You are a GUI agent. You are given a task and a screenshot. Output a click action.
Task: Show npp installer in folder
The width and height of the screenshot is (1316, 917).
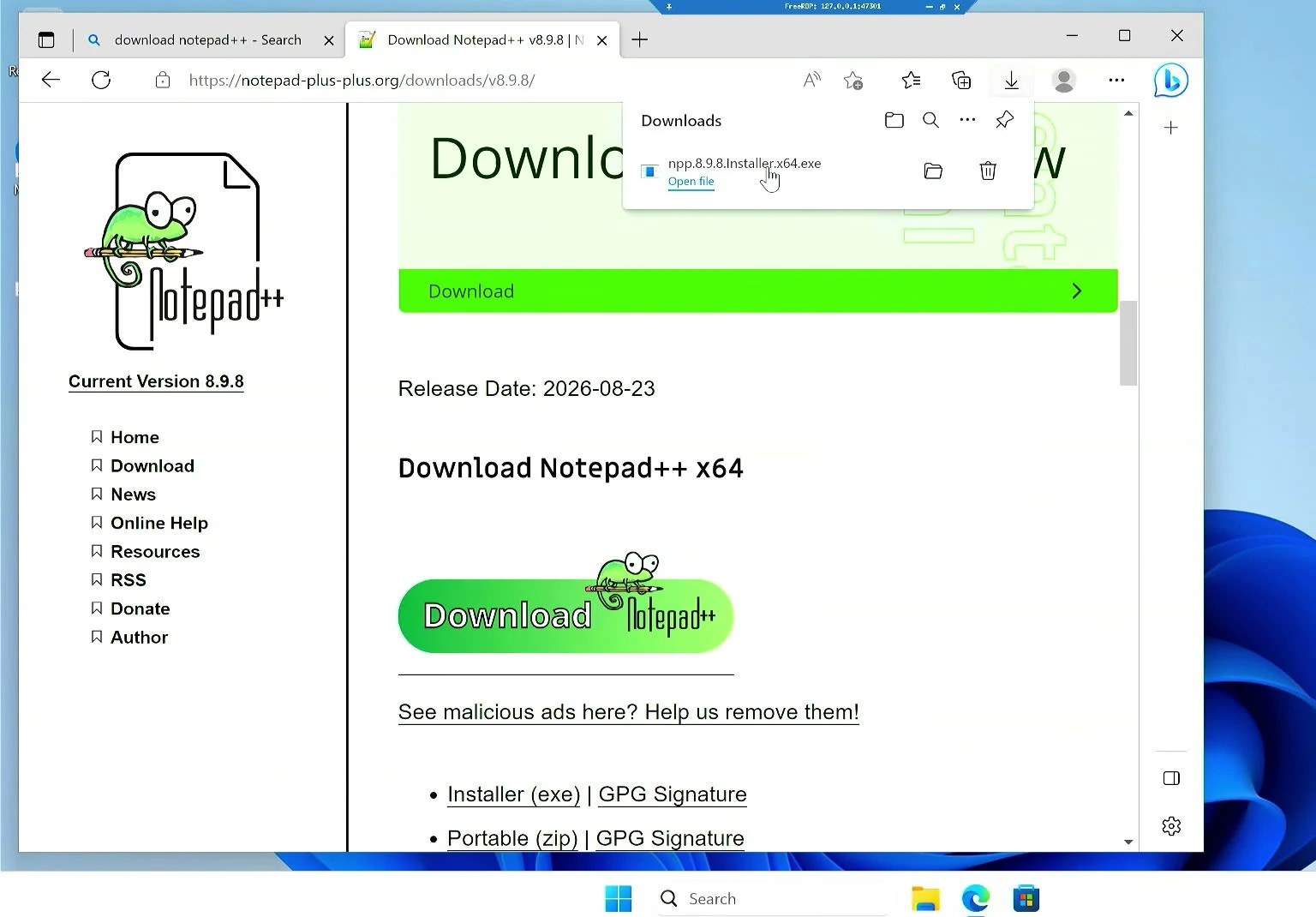click(933, 171)
